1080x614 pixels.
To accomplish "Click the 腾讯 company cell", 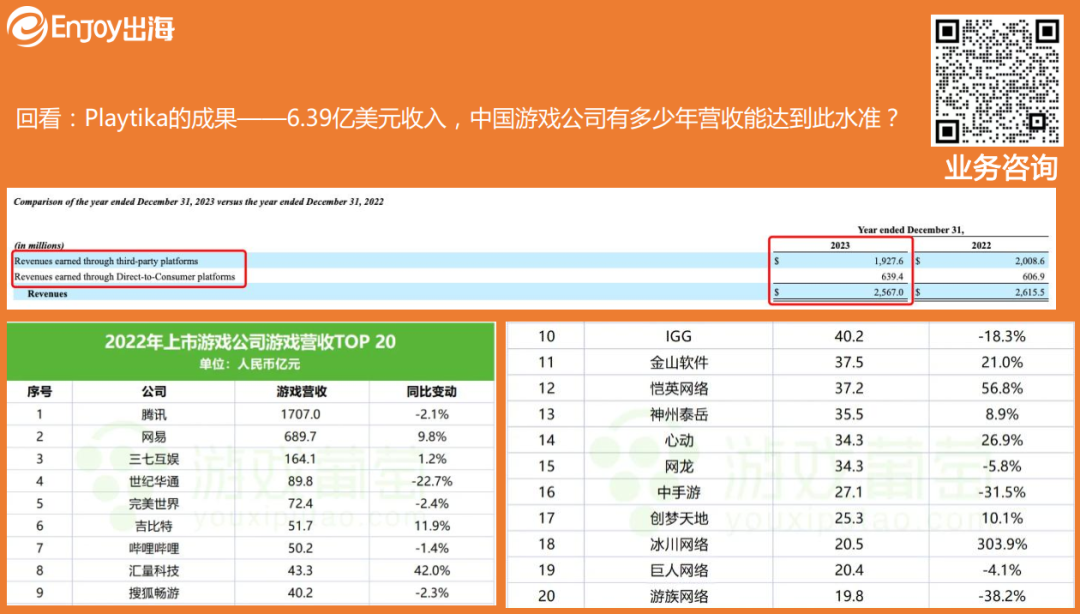I will click(x=154, y=415).
